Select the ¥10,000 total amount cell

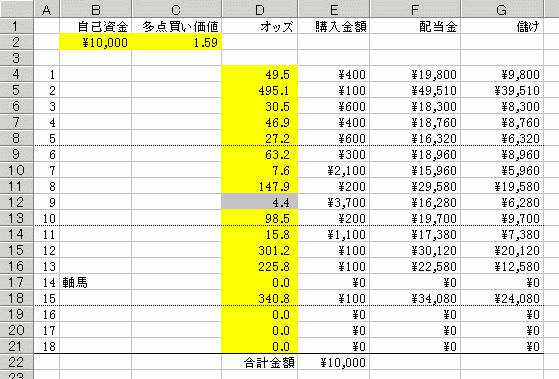tap(334, 362)
